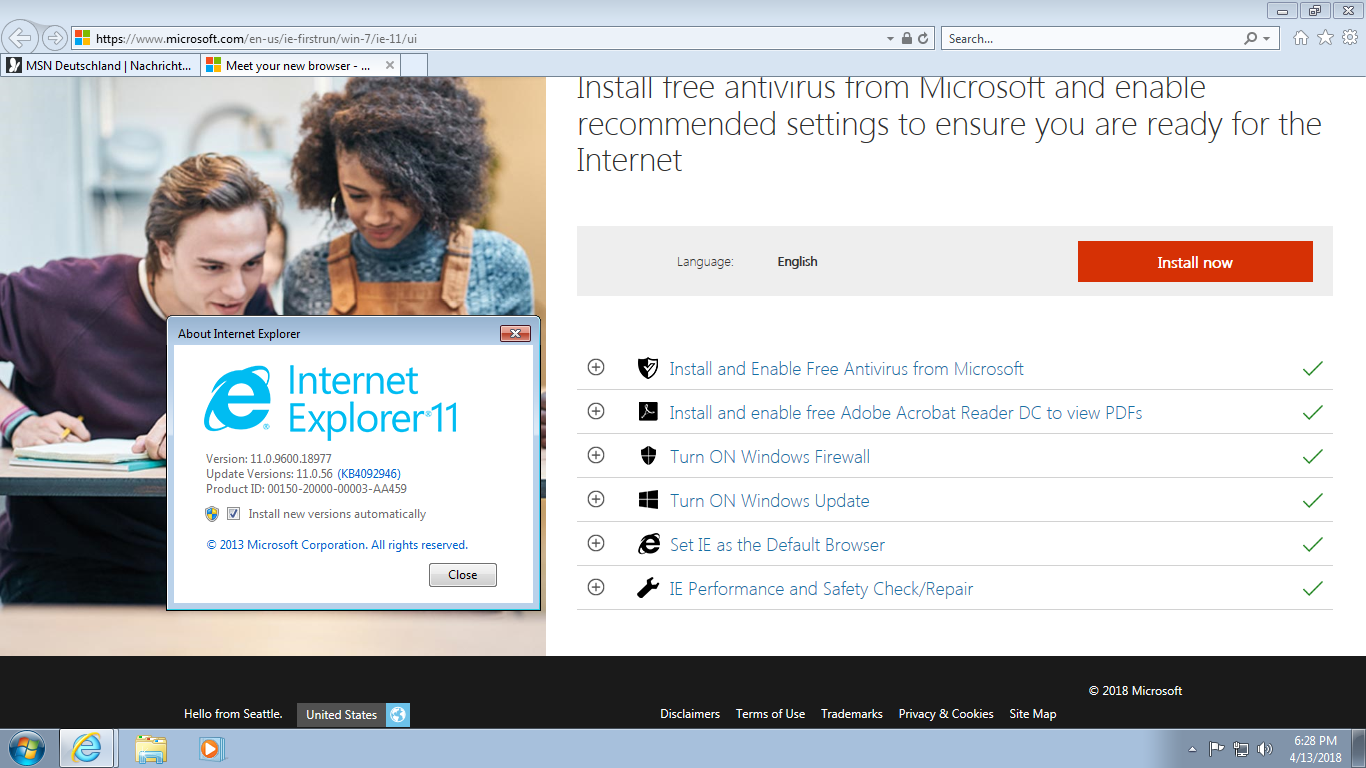The width and height of the screenshot is (1366, 768).
Task: Click the Install now button
Action: coord(1195,262)
